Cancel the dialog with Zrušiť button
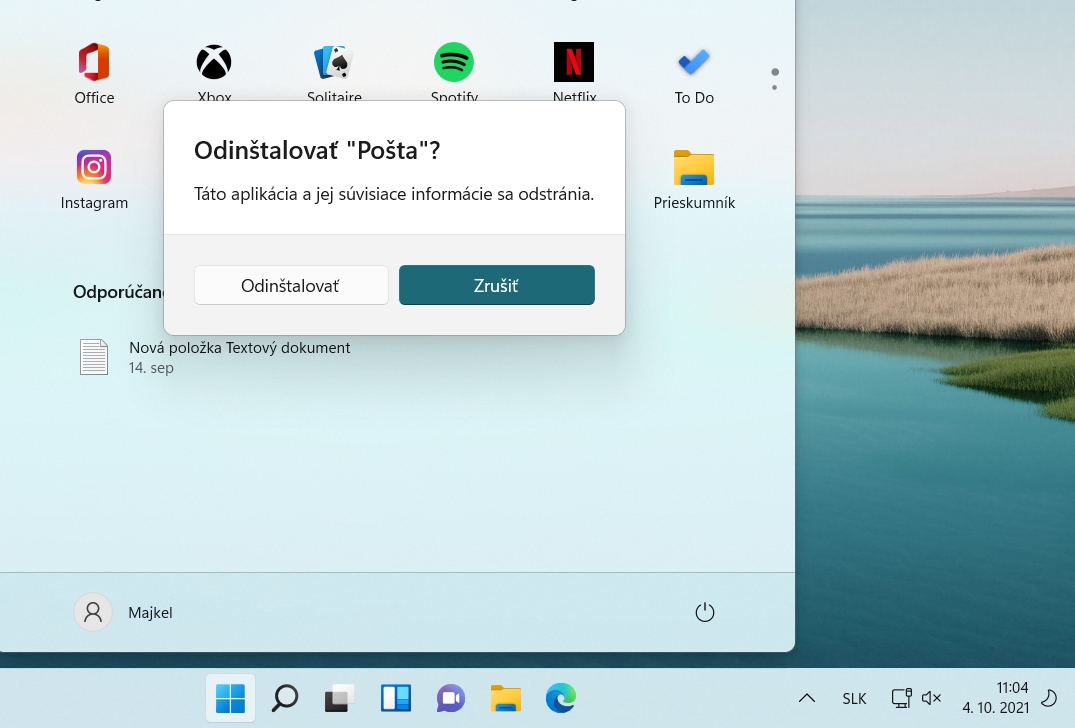Viewport: 1075px width, 728px height. pos(497,285)
